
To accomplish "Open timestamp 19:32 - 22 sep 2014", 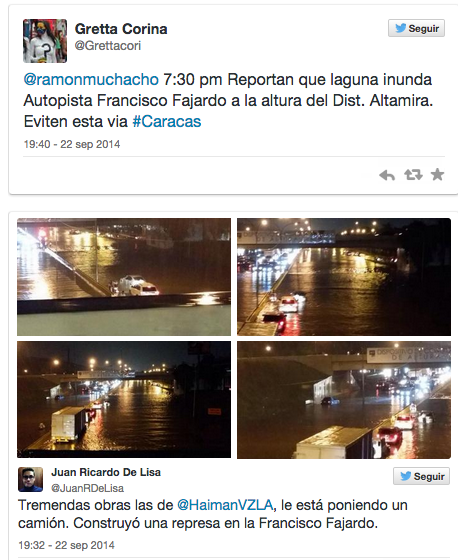I will tap(66, 545).
